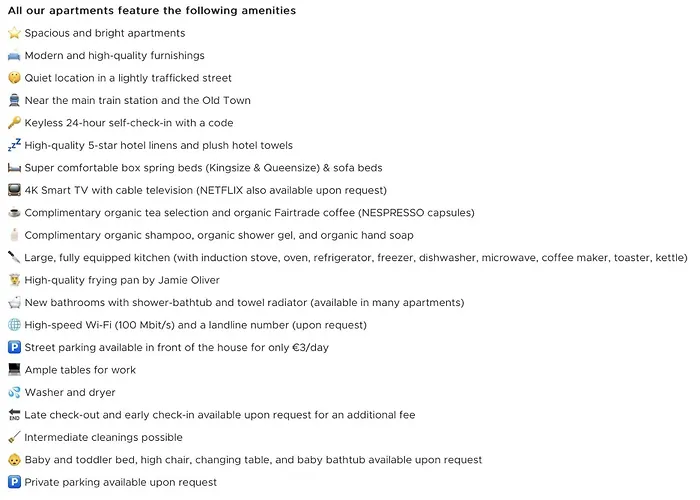Image resolution: width=700 pixels, height=500 pixels.
Task: Click the key icon for keyless self-check-in
Action: pos(14,123)
